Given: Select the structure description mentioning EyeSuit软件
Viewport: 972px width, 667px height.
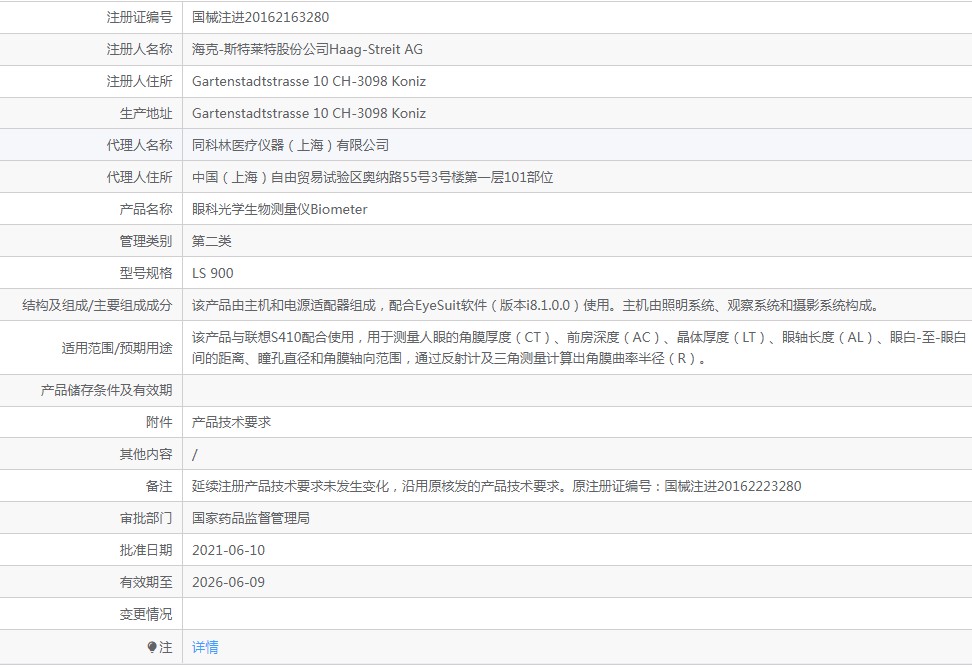Looking at the screenshot, I should click(536, 305).
